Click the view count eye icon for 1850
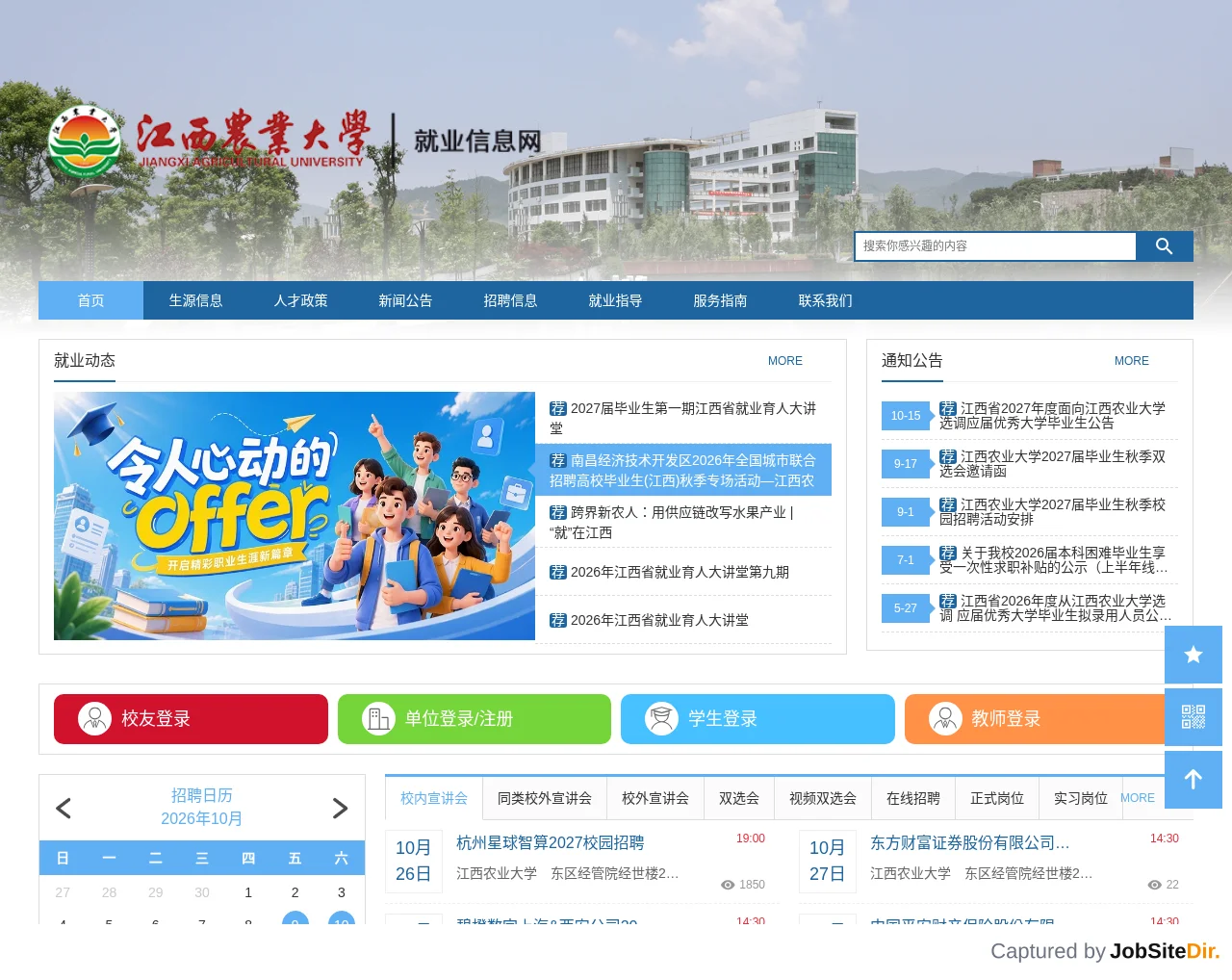Viewport: 1232px width, 980px height. (x=728, y=885)
